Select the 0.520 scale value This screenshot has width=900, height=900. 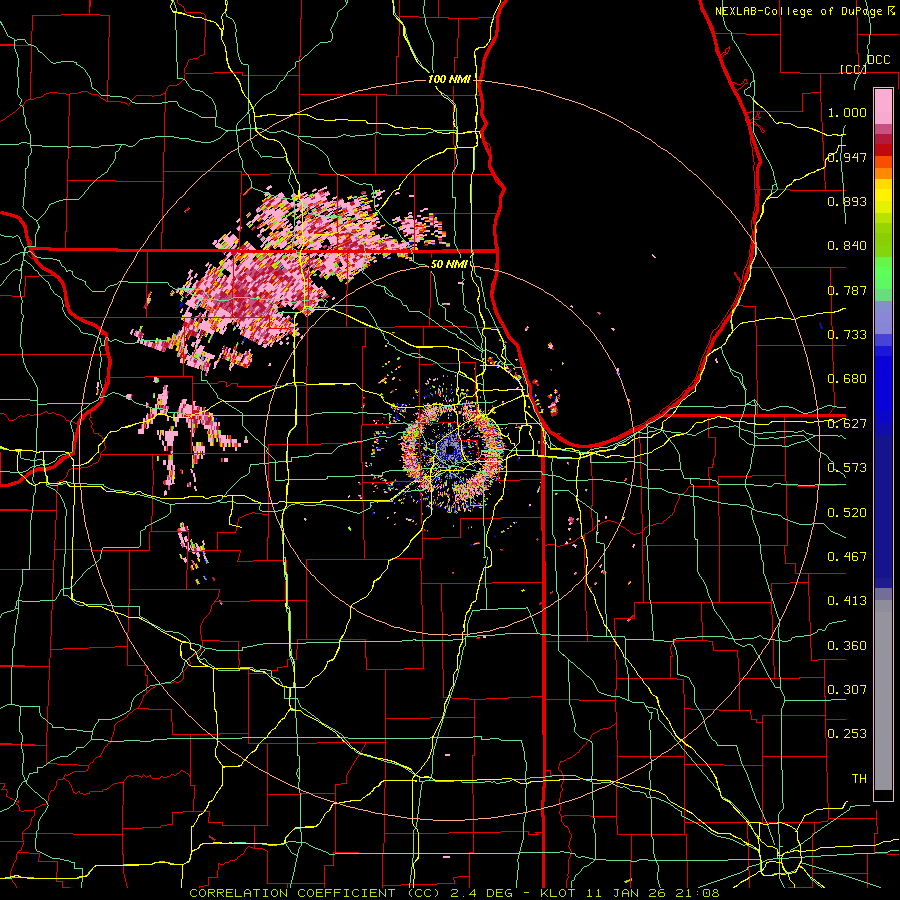(847, 512)
